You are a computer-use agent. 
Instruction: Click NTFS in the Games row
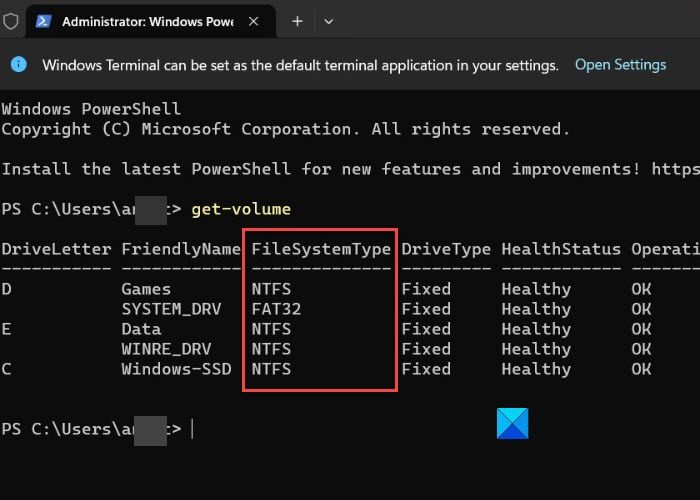point(271,289)
